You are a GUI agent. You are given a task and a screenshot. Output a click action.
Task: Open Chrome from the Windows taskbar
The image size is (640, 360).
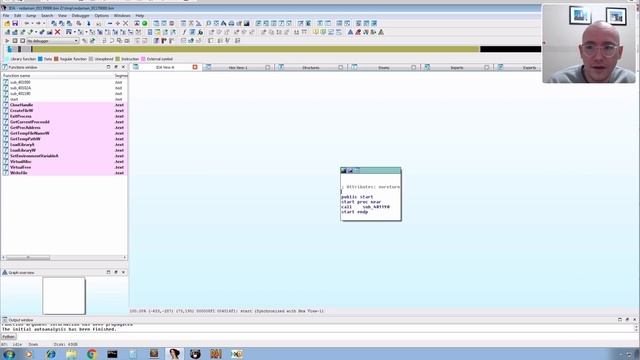(x=92, y=354)
